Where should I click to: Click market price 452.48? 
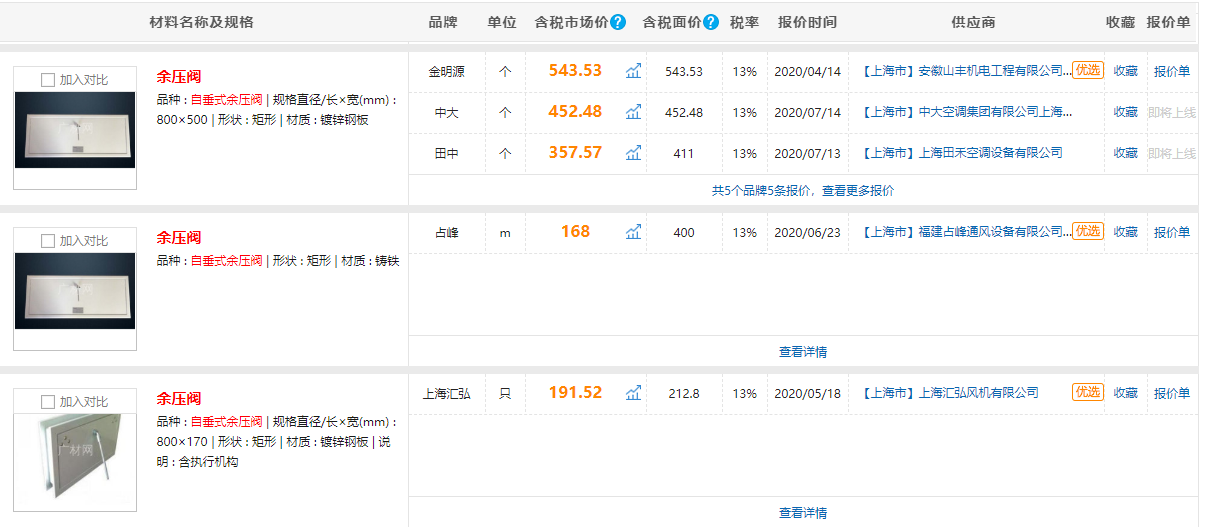coord(575,111)
